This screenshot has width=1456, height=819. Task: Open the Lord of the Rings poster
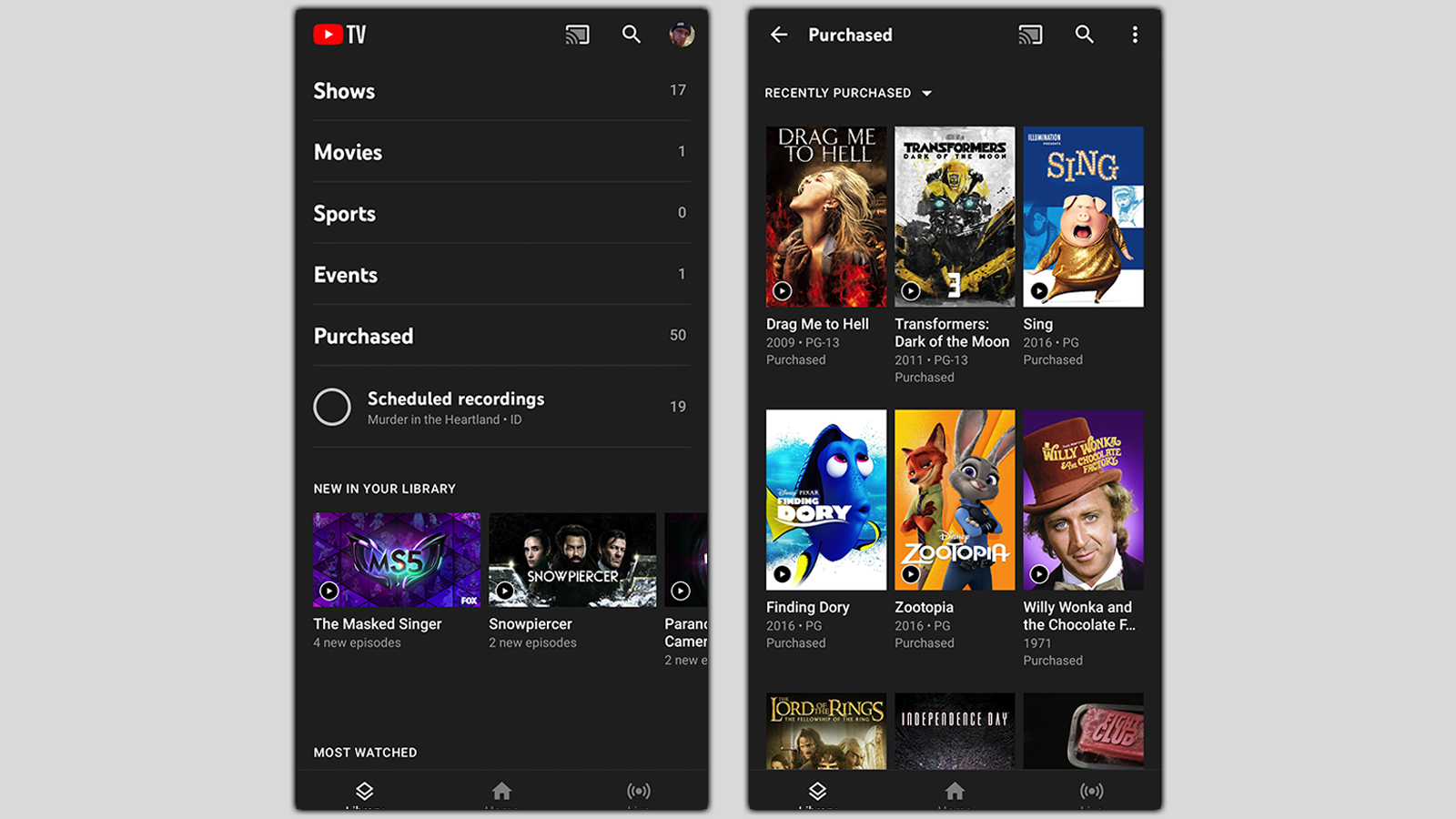pyautogui.click(x=826, y=731)
